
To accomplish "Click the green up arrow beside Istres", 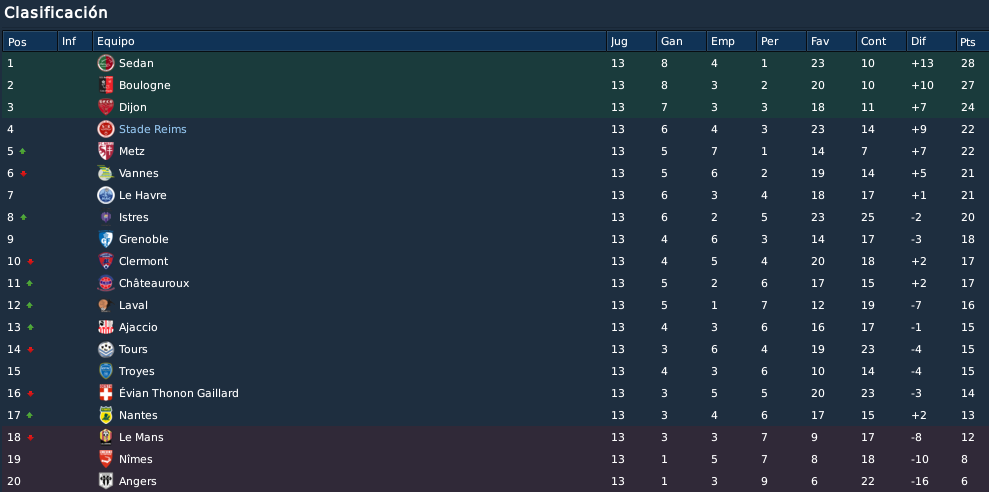I will 23,217.
